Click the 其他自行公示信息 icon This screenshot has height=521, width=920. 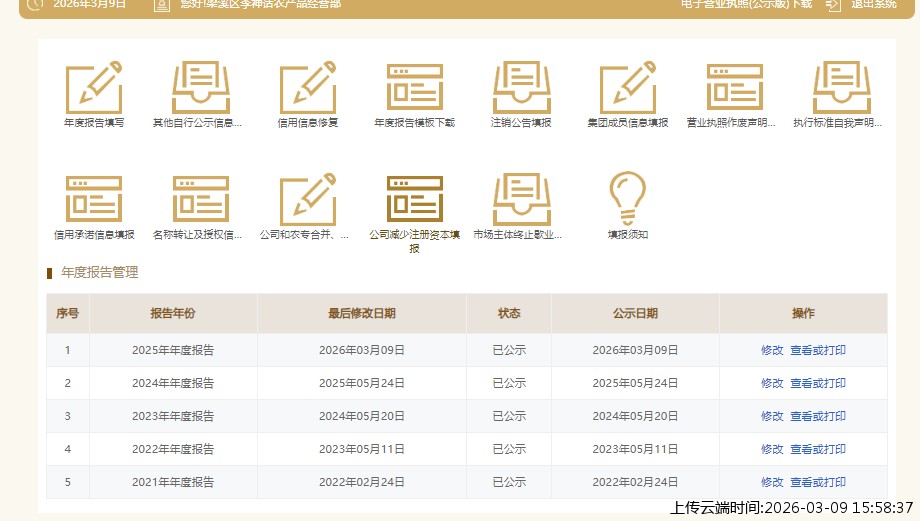click(200, 88)
